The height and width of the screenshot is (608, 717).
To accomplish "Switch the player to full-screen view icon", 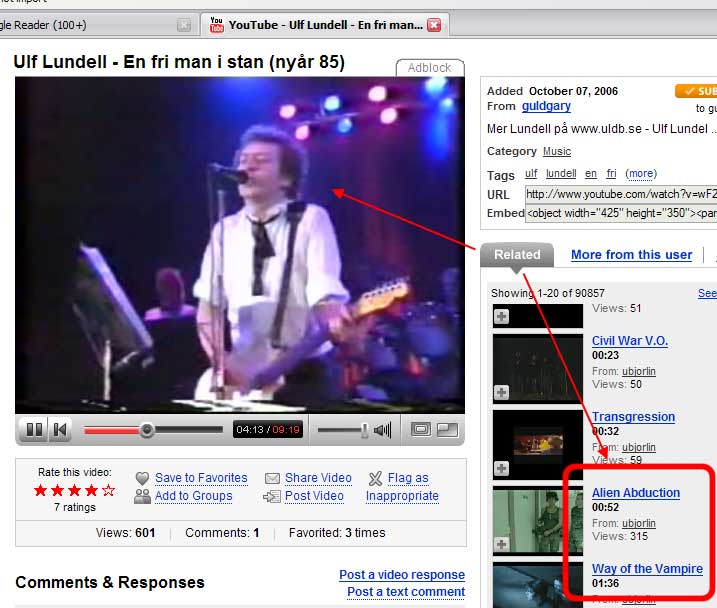I will coord(447,429).
